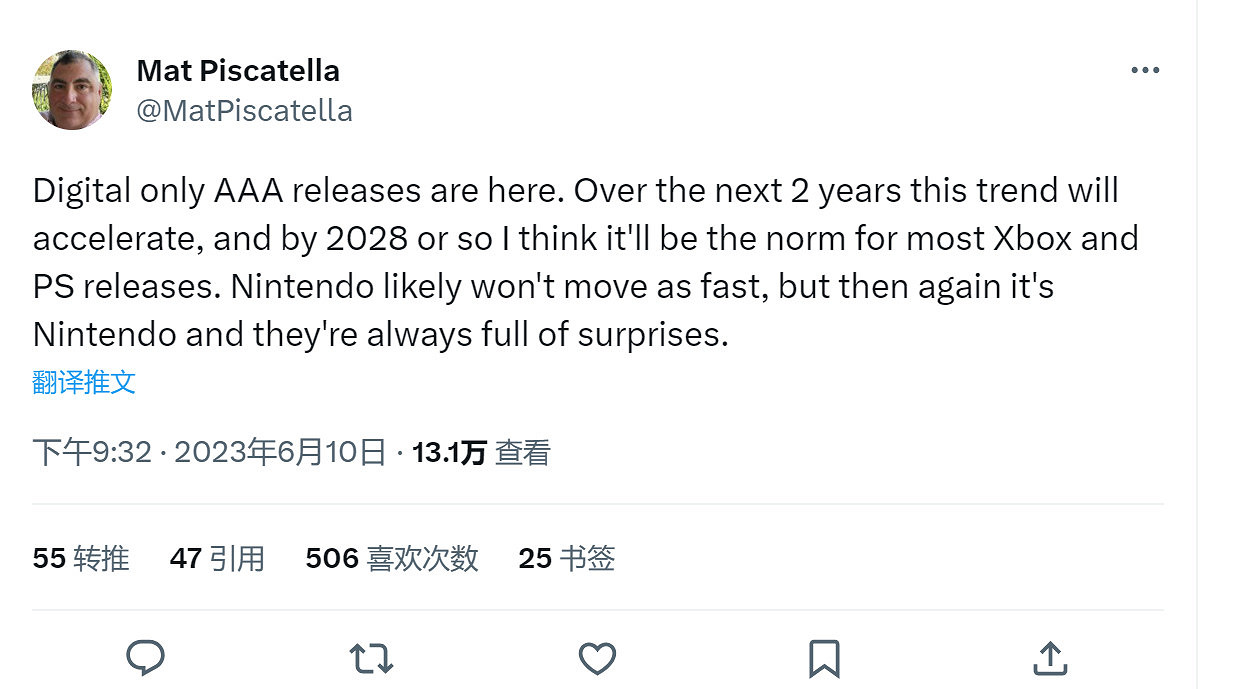Click Mat Piscatella's profile avatar
Screen dimensions: 1236x689
pos(71,90)
